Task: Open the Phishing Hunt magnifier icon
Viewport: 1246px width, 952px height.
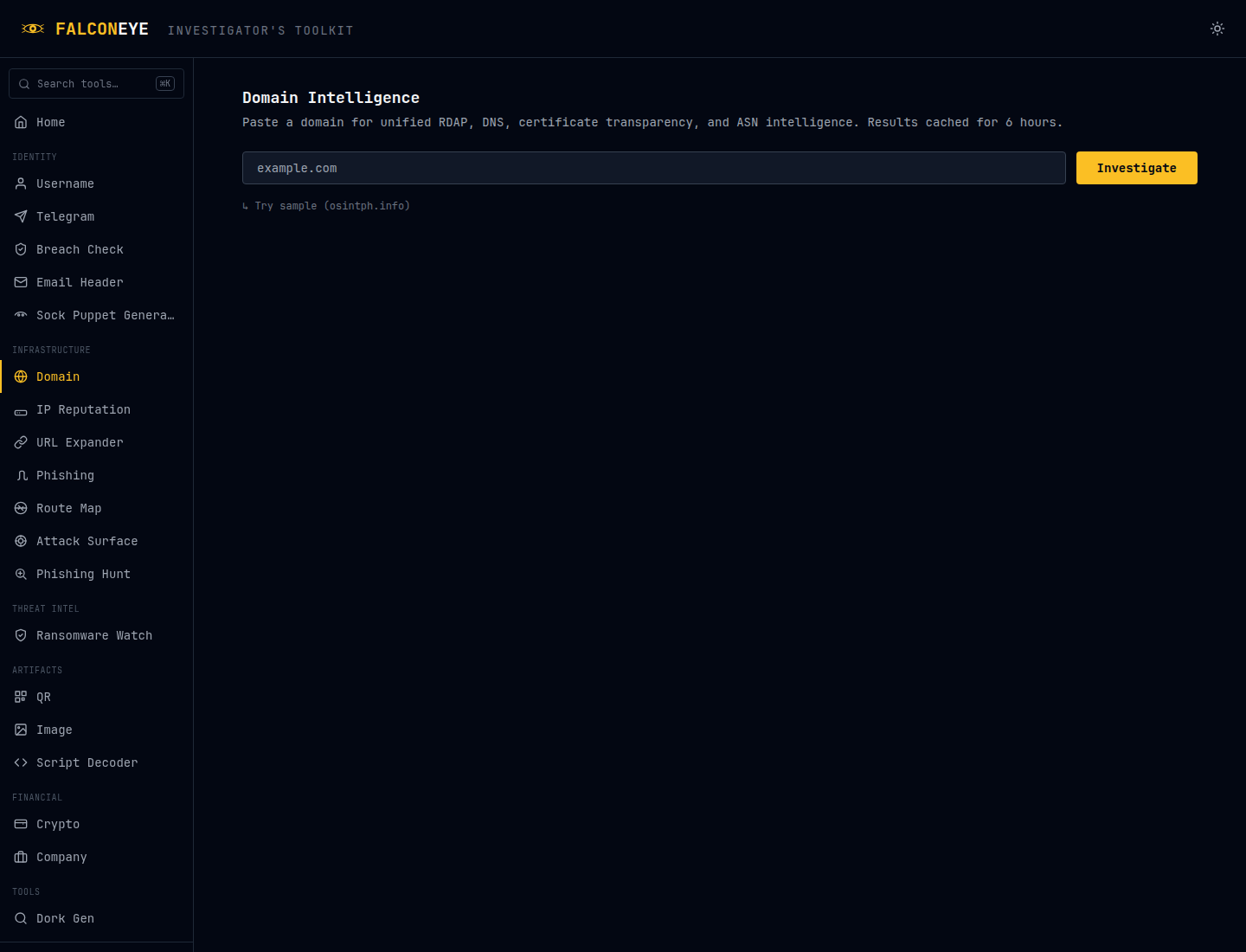Action: [x=21, y=574]
